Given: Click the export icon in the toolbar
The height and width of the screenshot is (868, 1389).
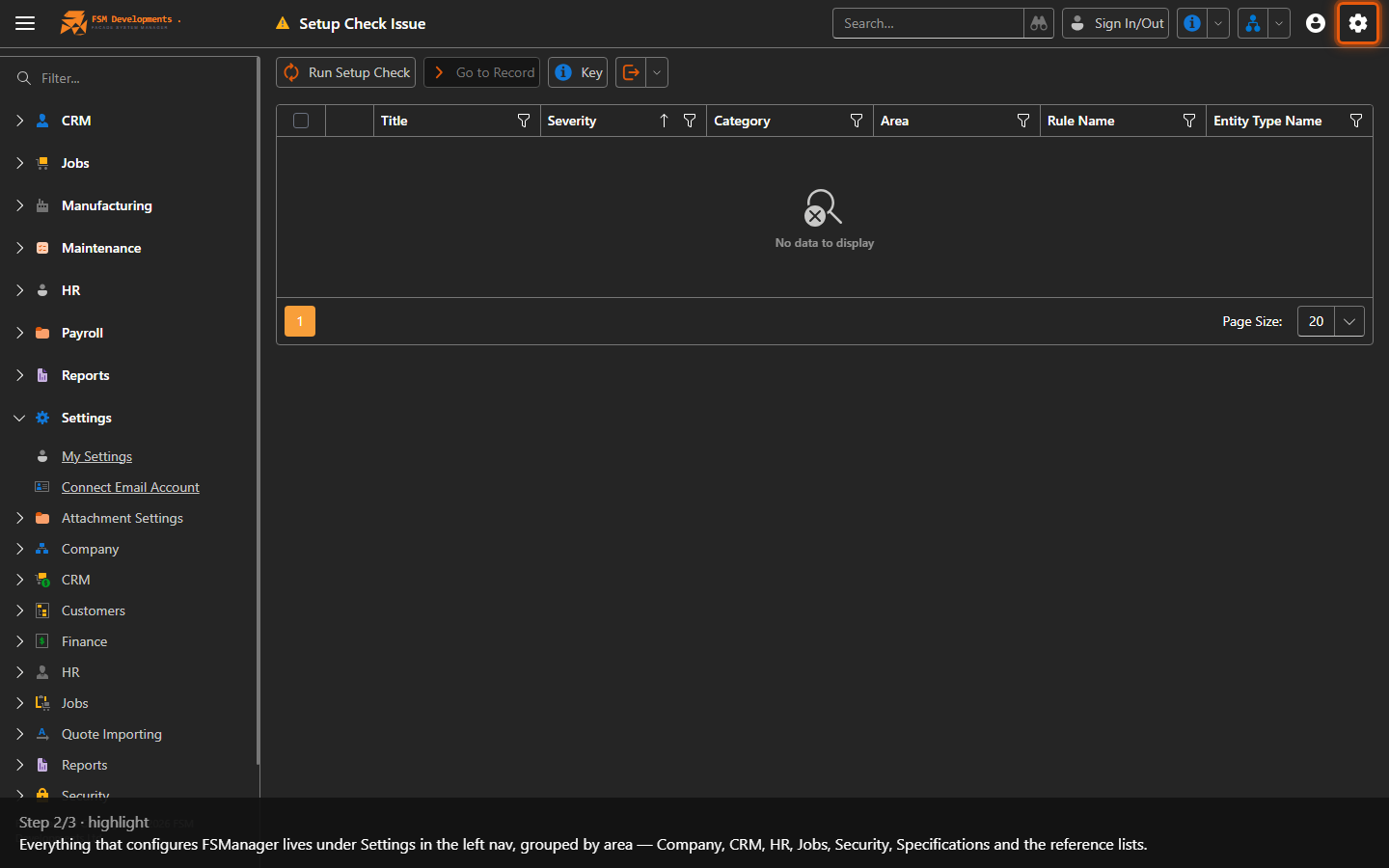Looking at the screenshot, I should click(631, 72).
